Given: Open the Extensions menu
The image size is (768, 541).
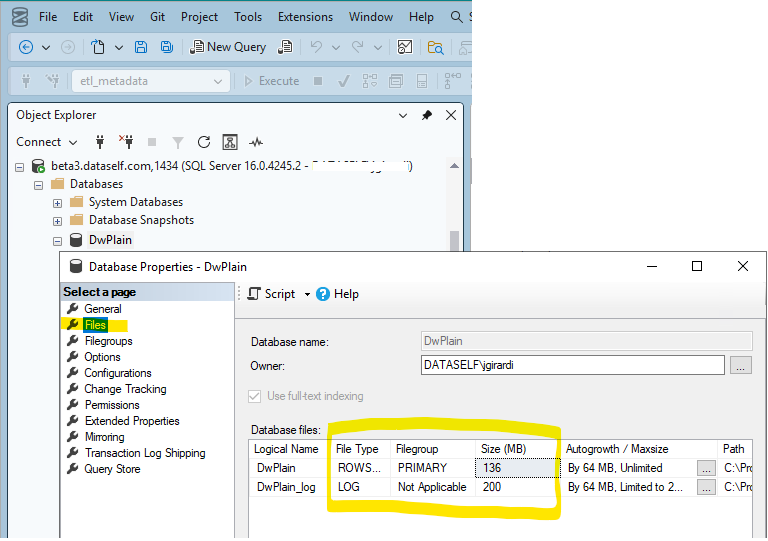Looking at the screenshot, I should point(305,17).
